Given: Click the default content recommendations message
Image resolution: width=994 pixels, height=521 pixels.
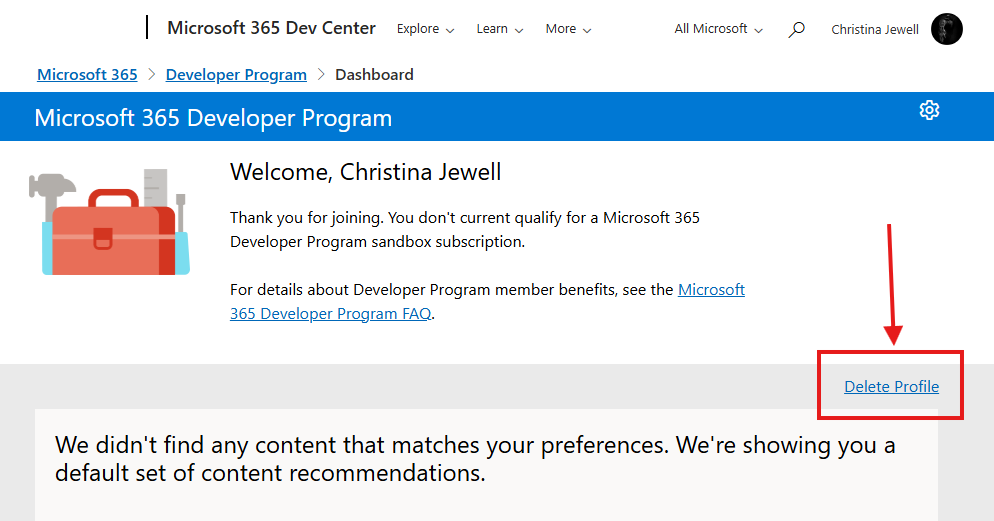Looking at the screenshot, I should 475,458.
